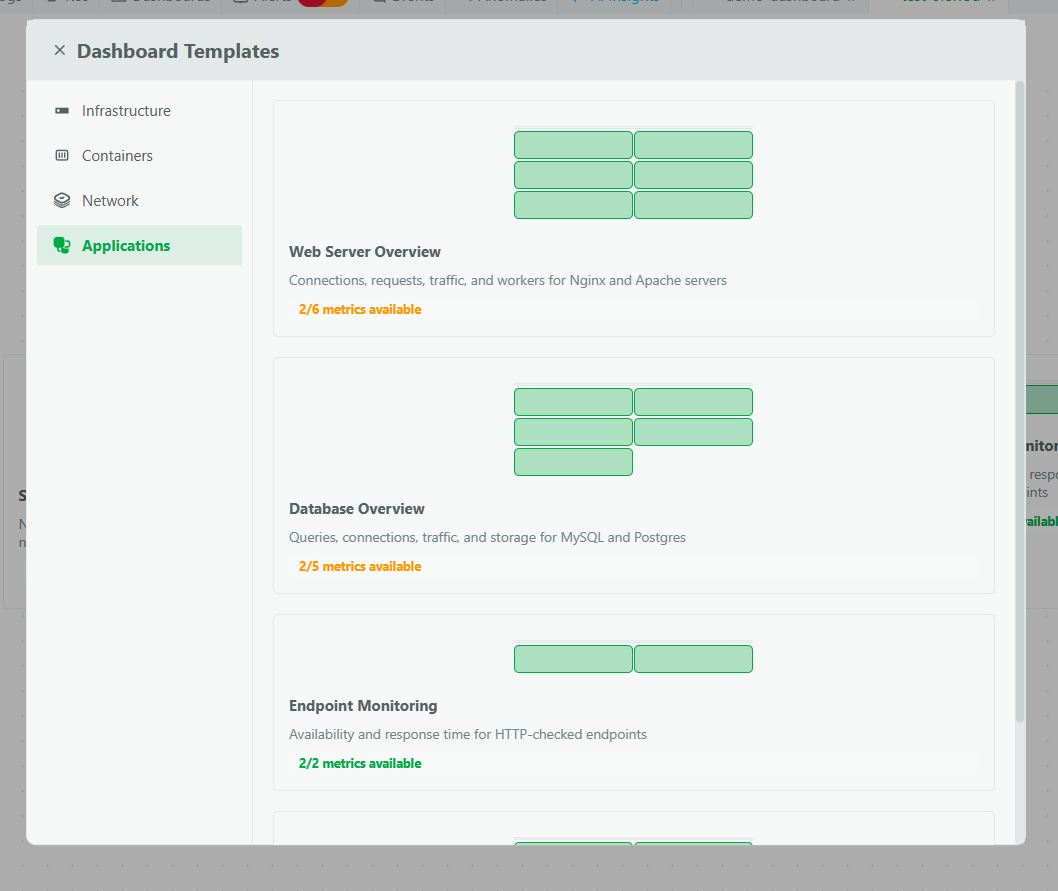Click the Containers category icon

pos(61,155)
